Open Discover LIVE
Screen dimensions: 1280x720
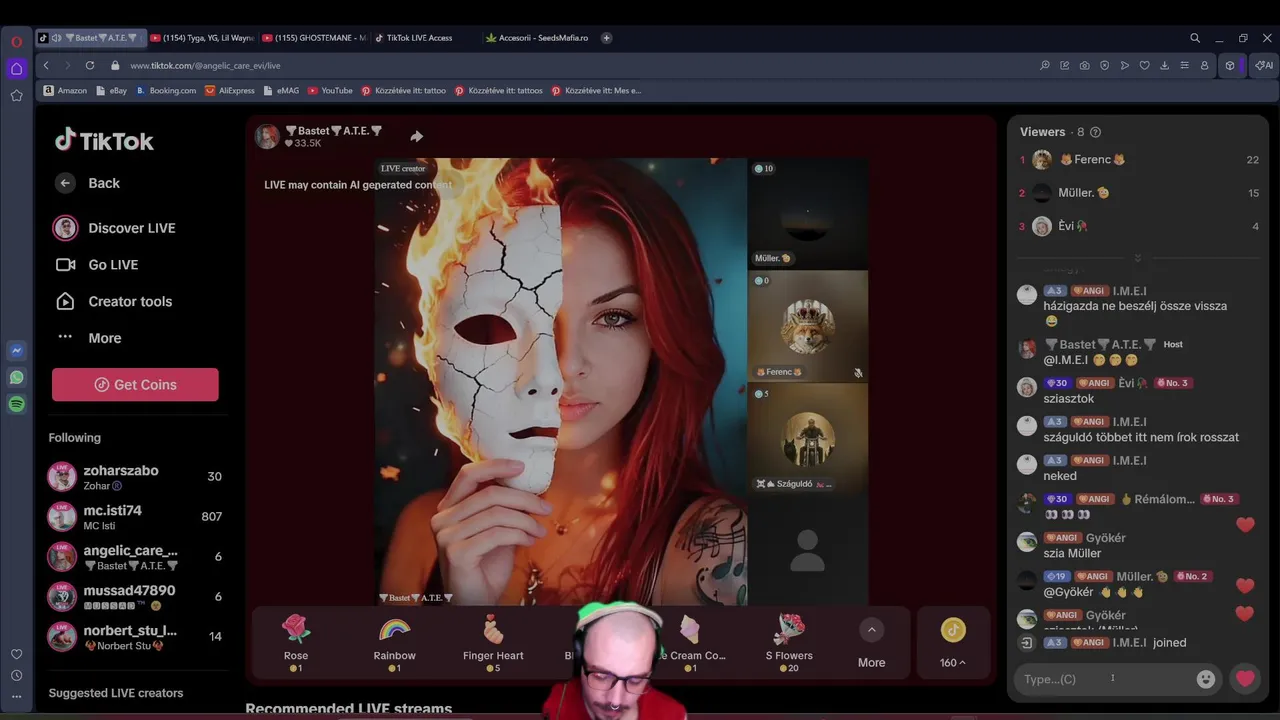point(115,228)
